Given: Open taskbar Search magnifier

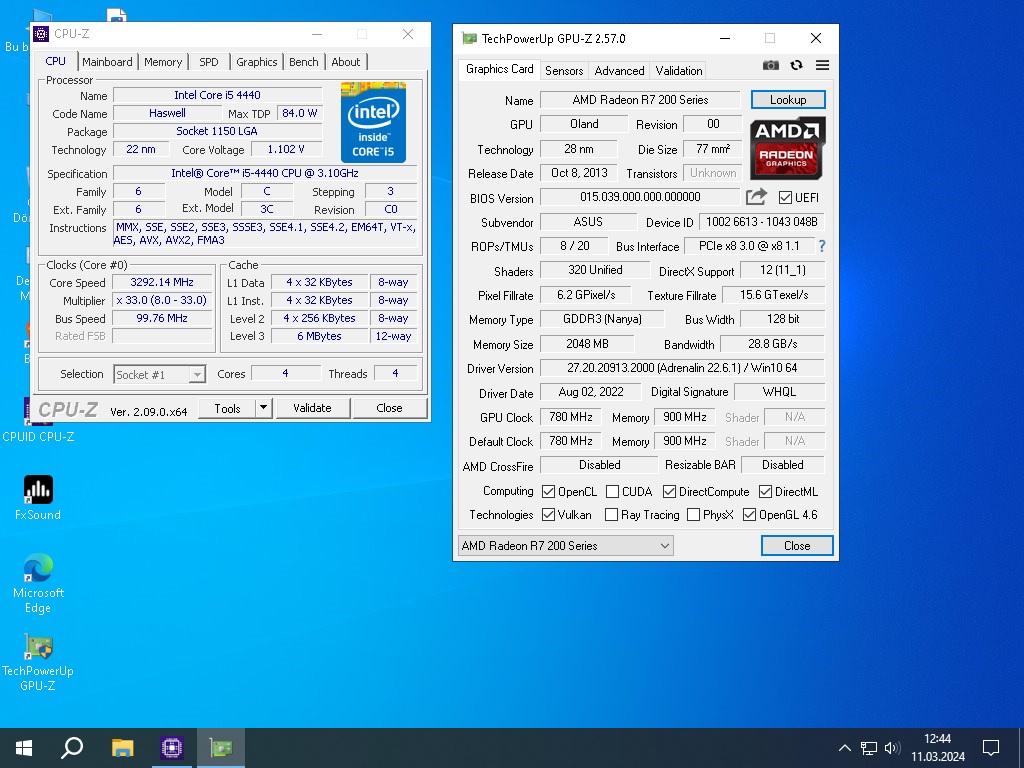Looking at the screenshot, I should pyautogui.click(x=72, y=748).
